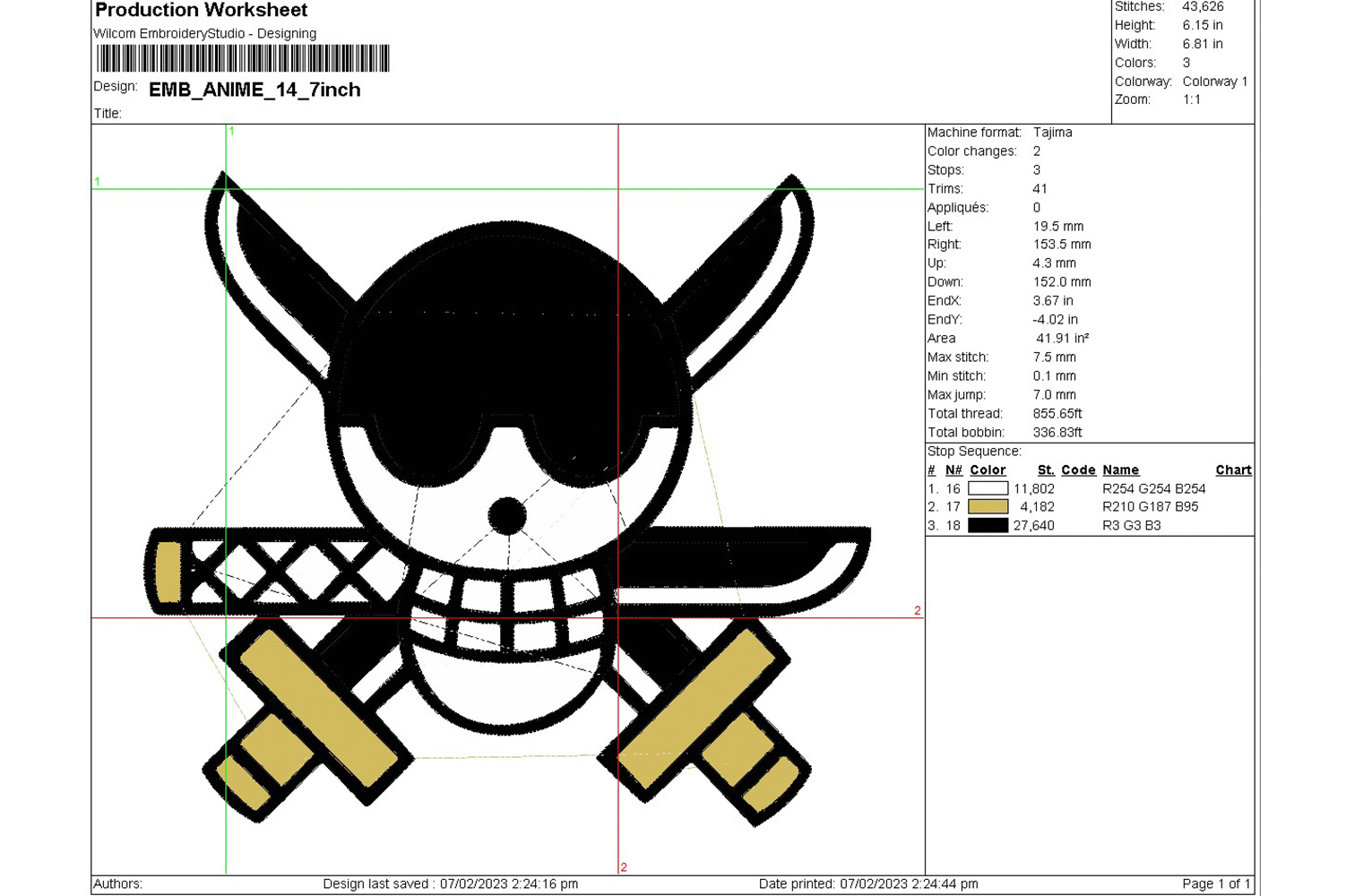
Task: Click stitch count 4,182 in stop sequence
Action: coord(1038,506)
